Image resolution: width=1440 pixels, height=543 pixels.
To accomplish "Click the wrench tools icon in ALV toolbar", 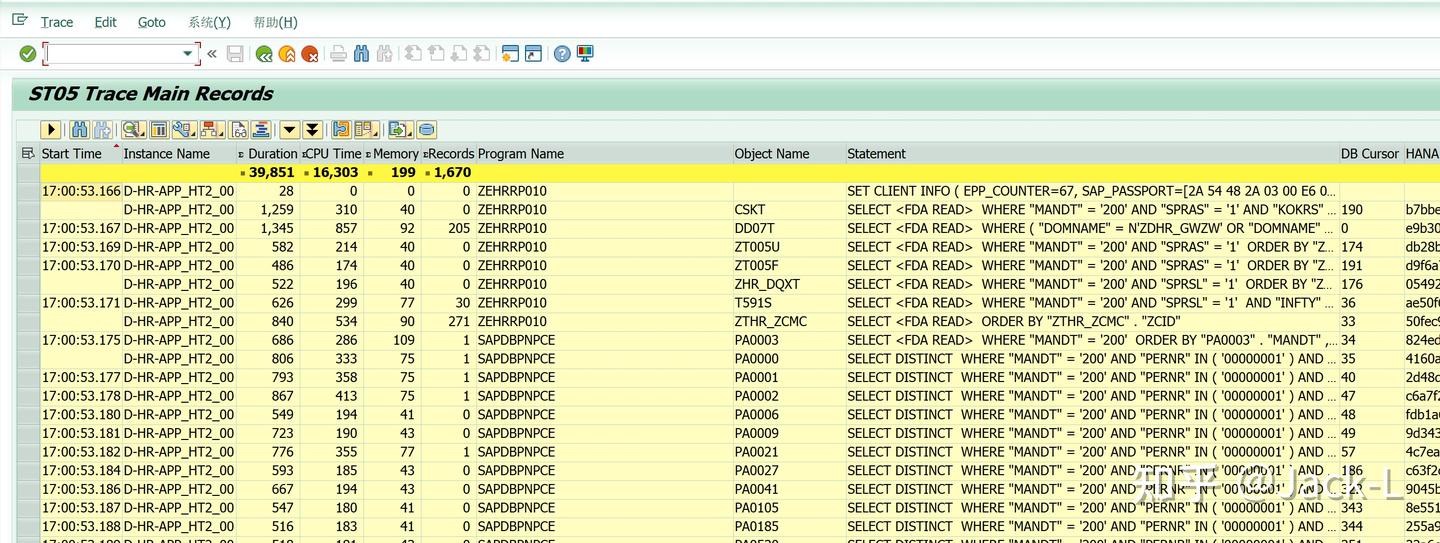I will click(x=183, y=130).
